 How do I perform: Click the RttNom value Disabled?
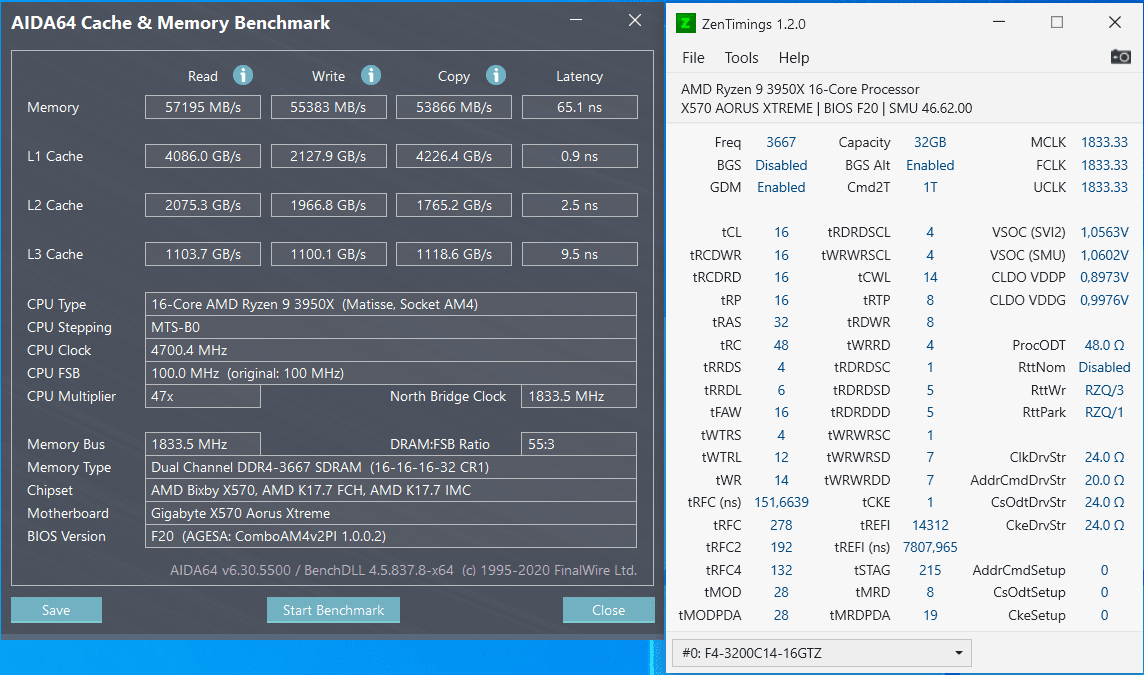coord(1104,367)
